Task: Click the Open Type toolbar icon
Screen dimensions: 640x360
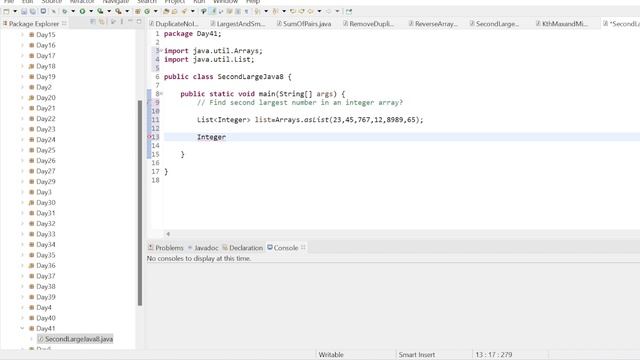Action: point(166,11)
